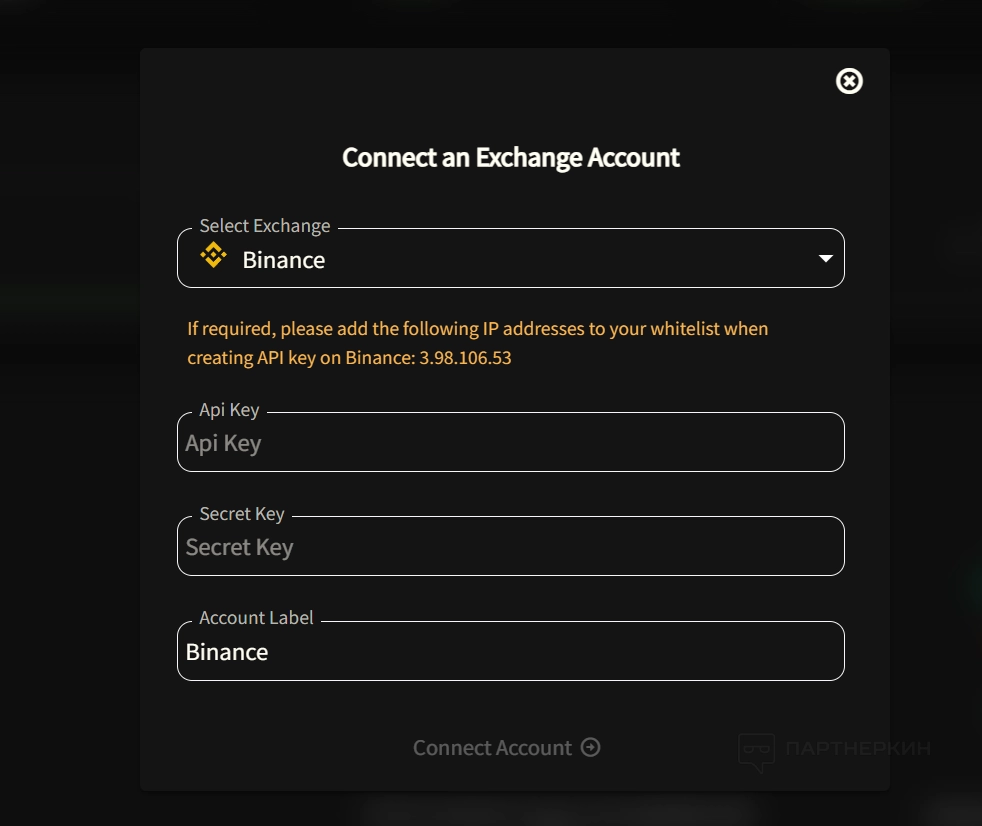
Task: Click the "If required, please add" hint line
Action: (x=477, y=328)
